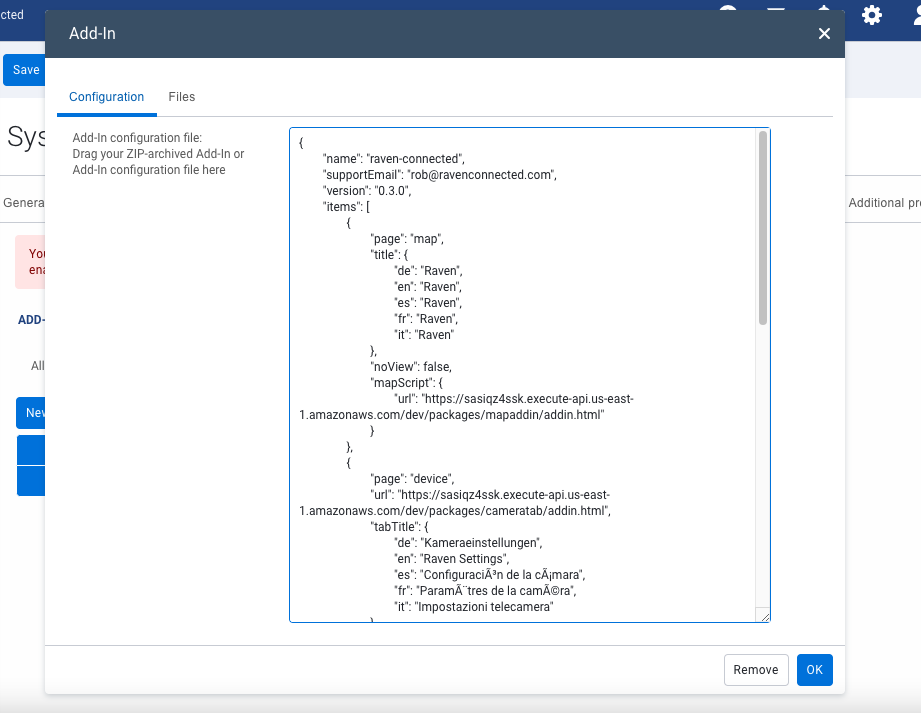Switch to the Configuration tab
The image size is (921, 713).
coord(106,97)
